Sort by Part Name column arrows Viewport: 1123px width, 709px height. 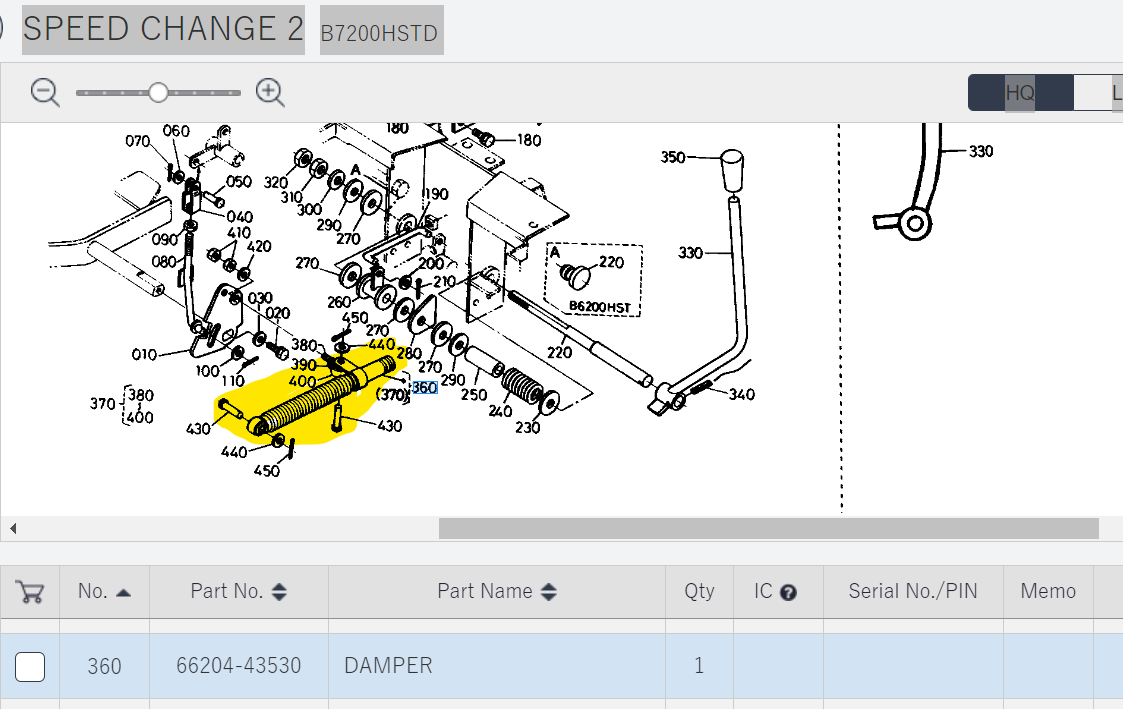click(548, 592)
